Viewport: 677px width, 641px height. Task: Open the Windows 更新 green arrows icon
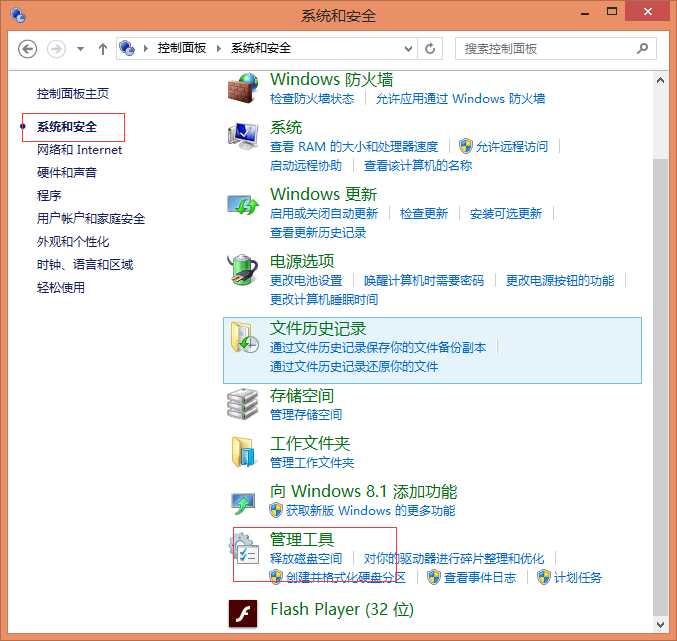click(x=243, y=204)
